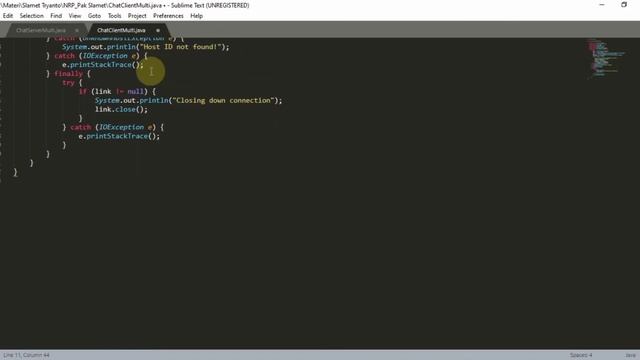The height and width of the screenshot is (360, 640).
Task: Click the try keyword after finally
Action: (68, 83)
